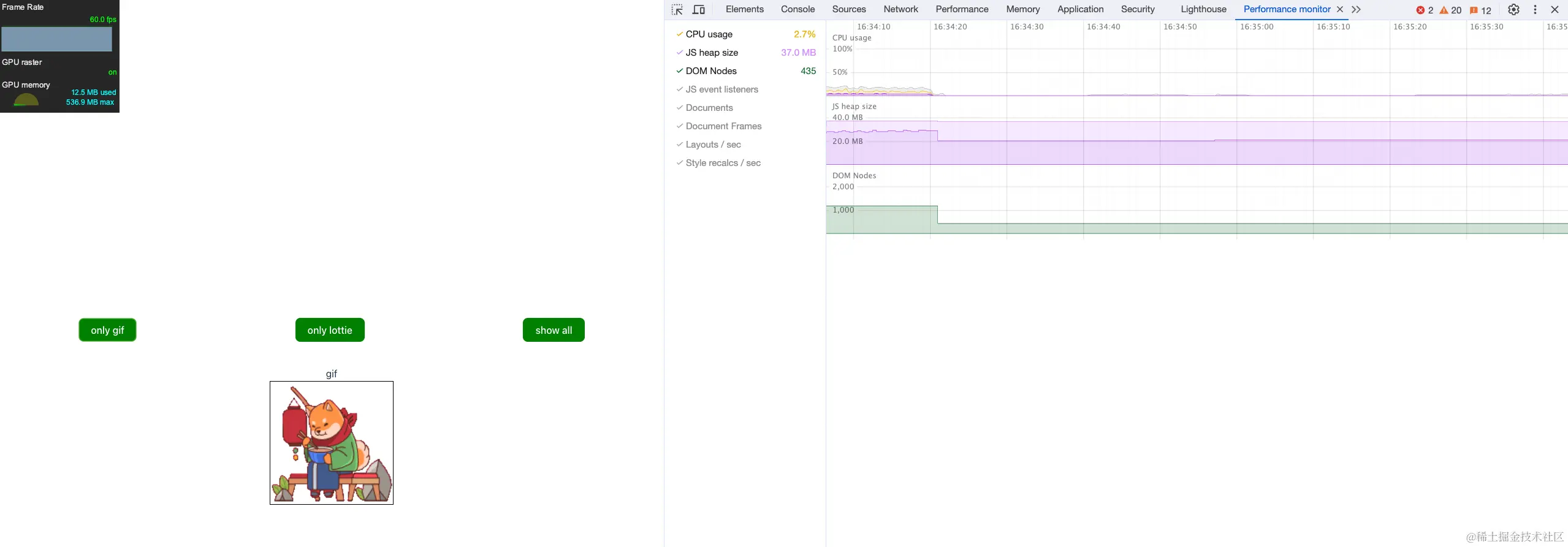Image resolution: width=1568 pixels, height=547 pixels.
Task: Click the 'only gif' button
Action: point(107,330)
